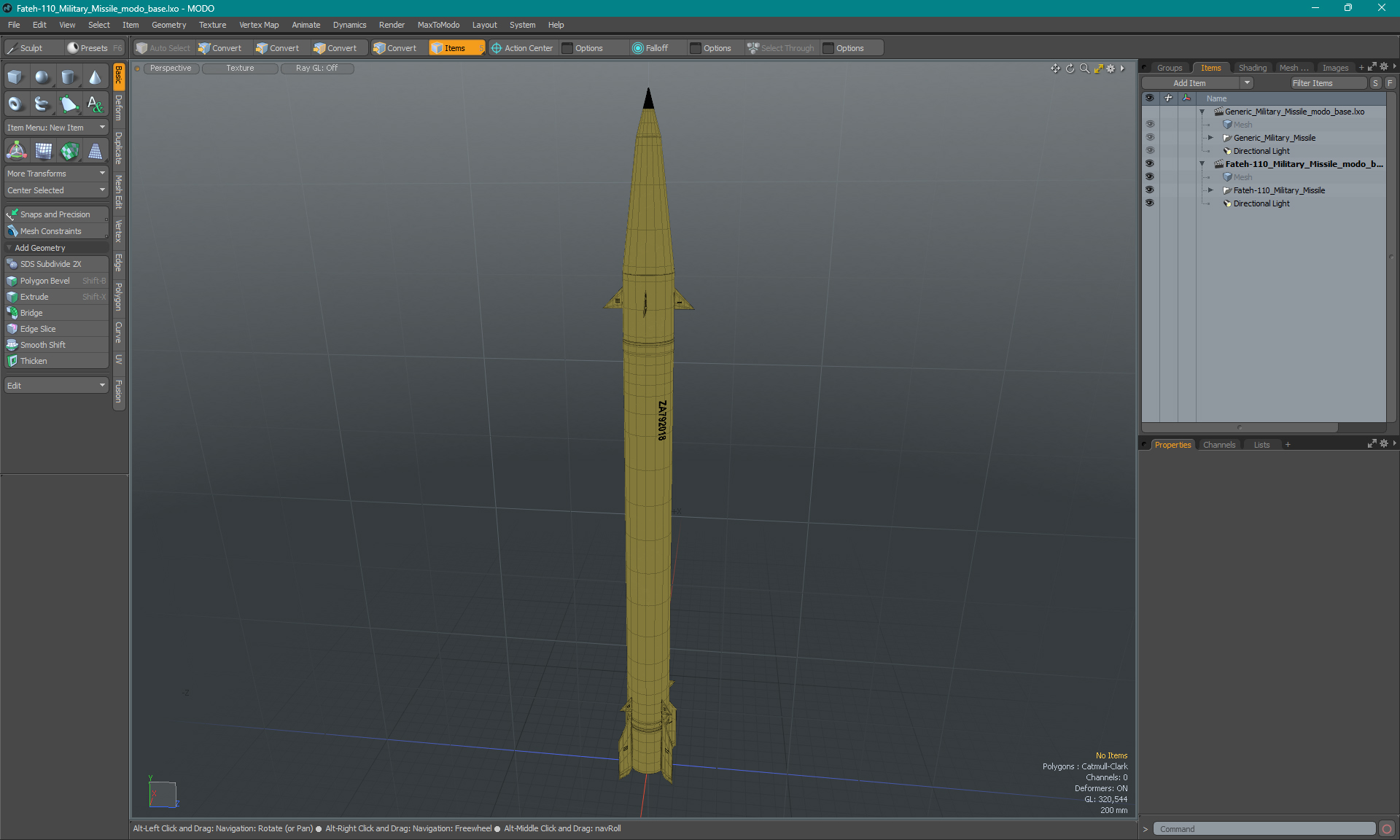Toggle visibility of Generic_Military_Missile item
Screen dimensions: 1400x840
tap(1150, 138)
